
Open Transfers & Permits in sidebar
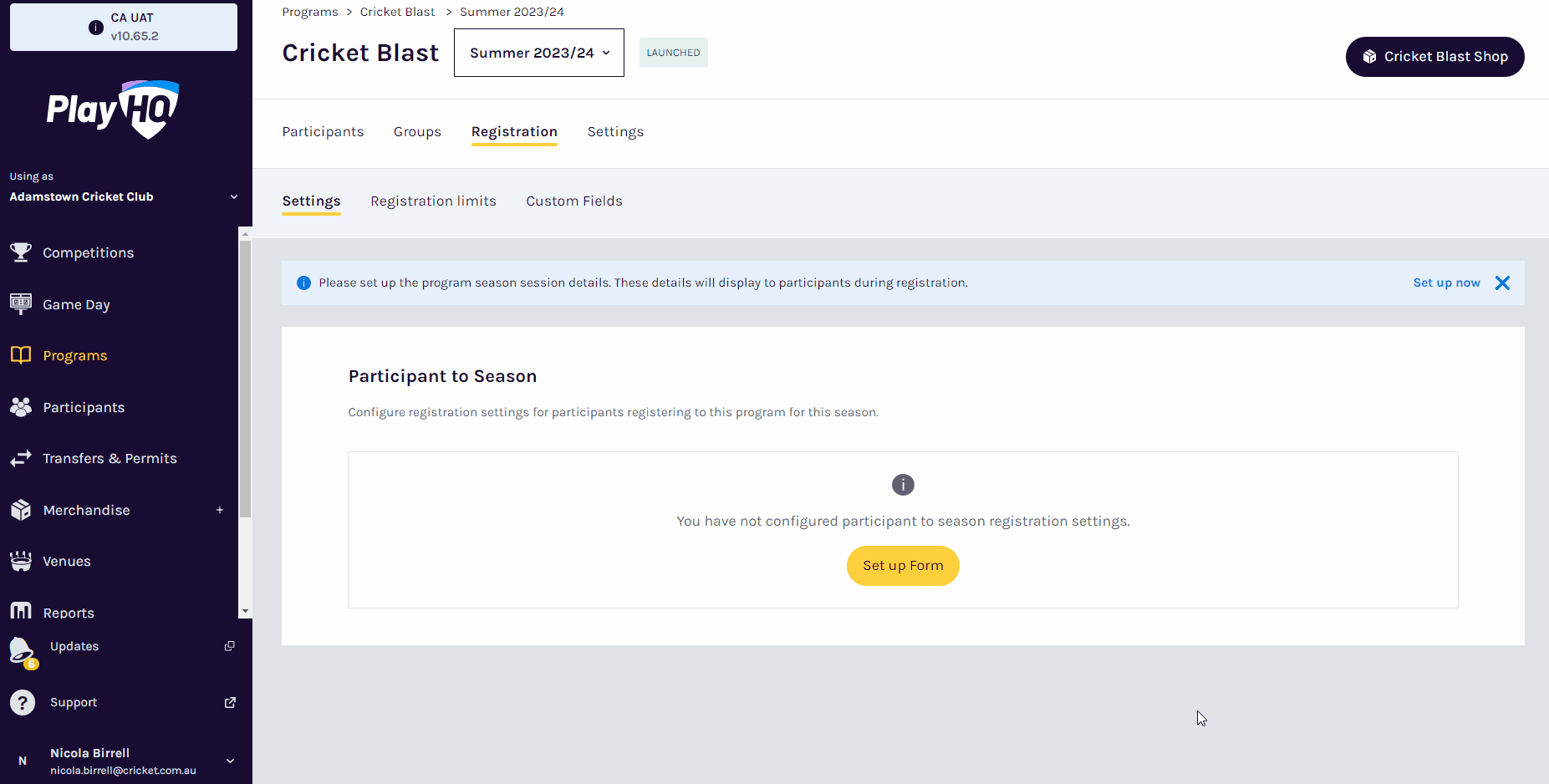click(110, 458)
